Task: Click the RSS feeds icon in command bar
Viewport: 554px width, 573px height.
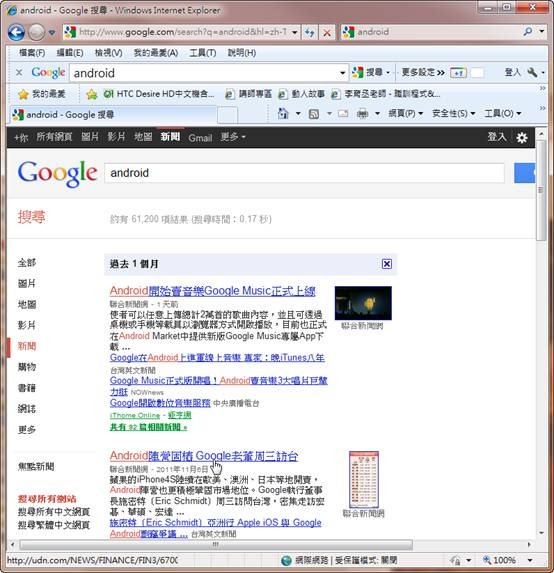Action: pos(314,114)
